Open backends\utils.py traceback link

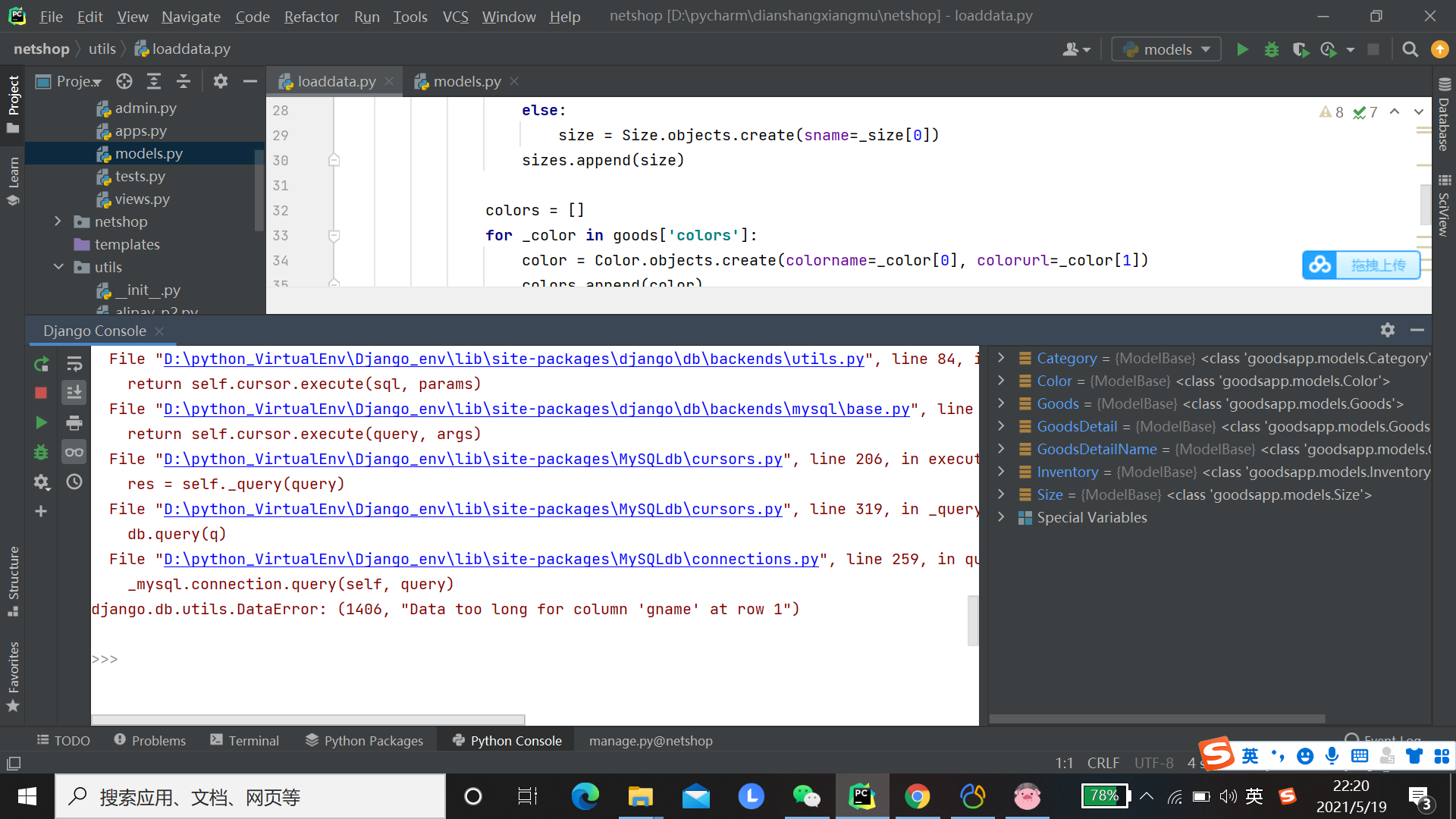[514, 359]
